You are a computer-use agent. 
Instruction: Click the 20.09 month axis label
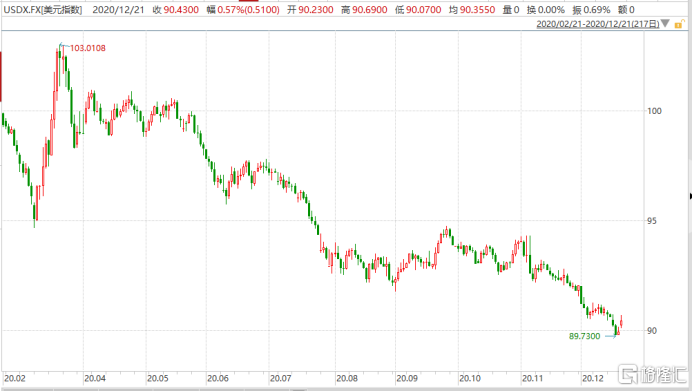(x=407, y=379)
